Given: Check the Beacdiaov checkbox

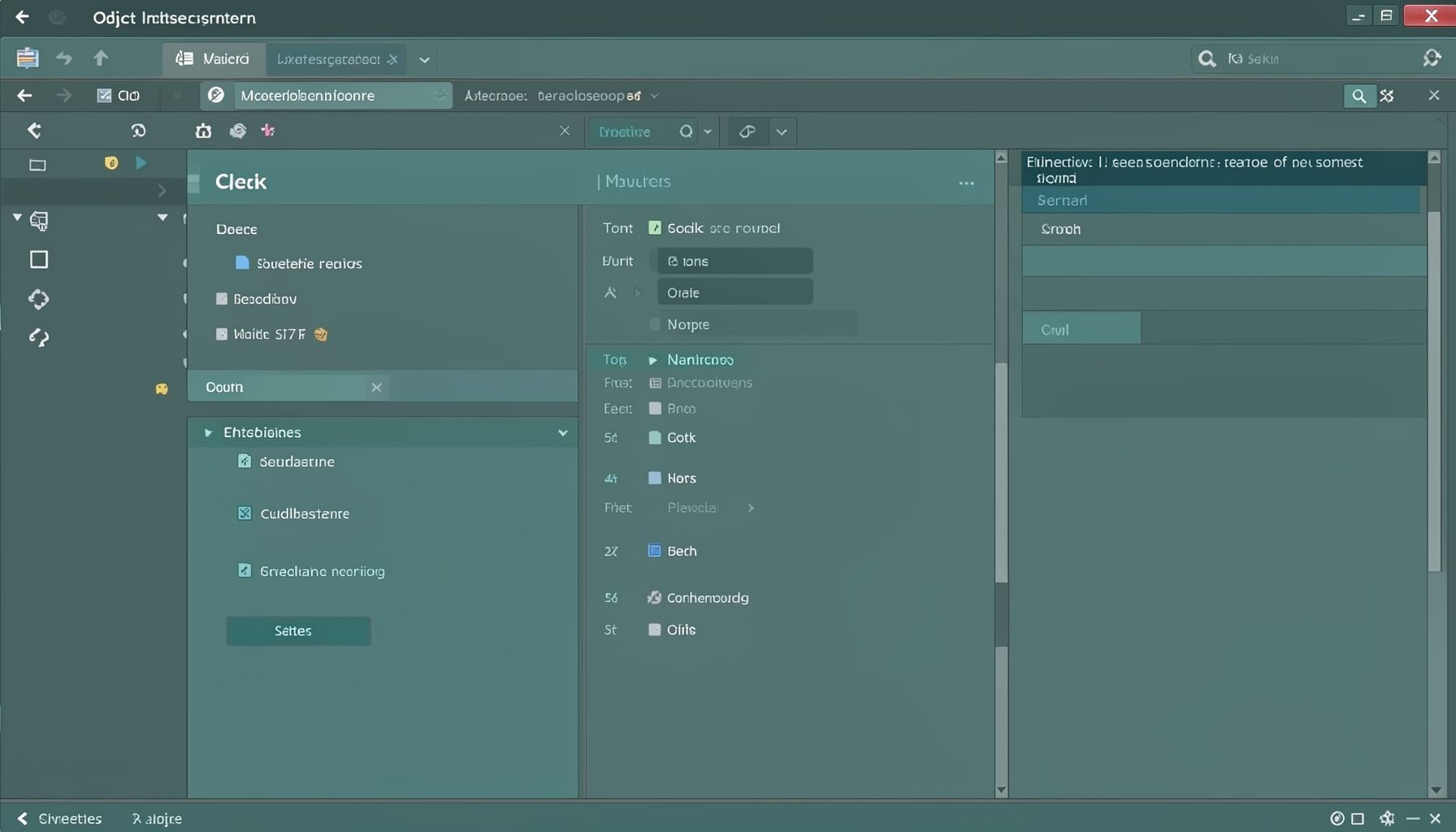Looking at the screenshot, I should click(222, 299).
